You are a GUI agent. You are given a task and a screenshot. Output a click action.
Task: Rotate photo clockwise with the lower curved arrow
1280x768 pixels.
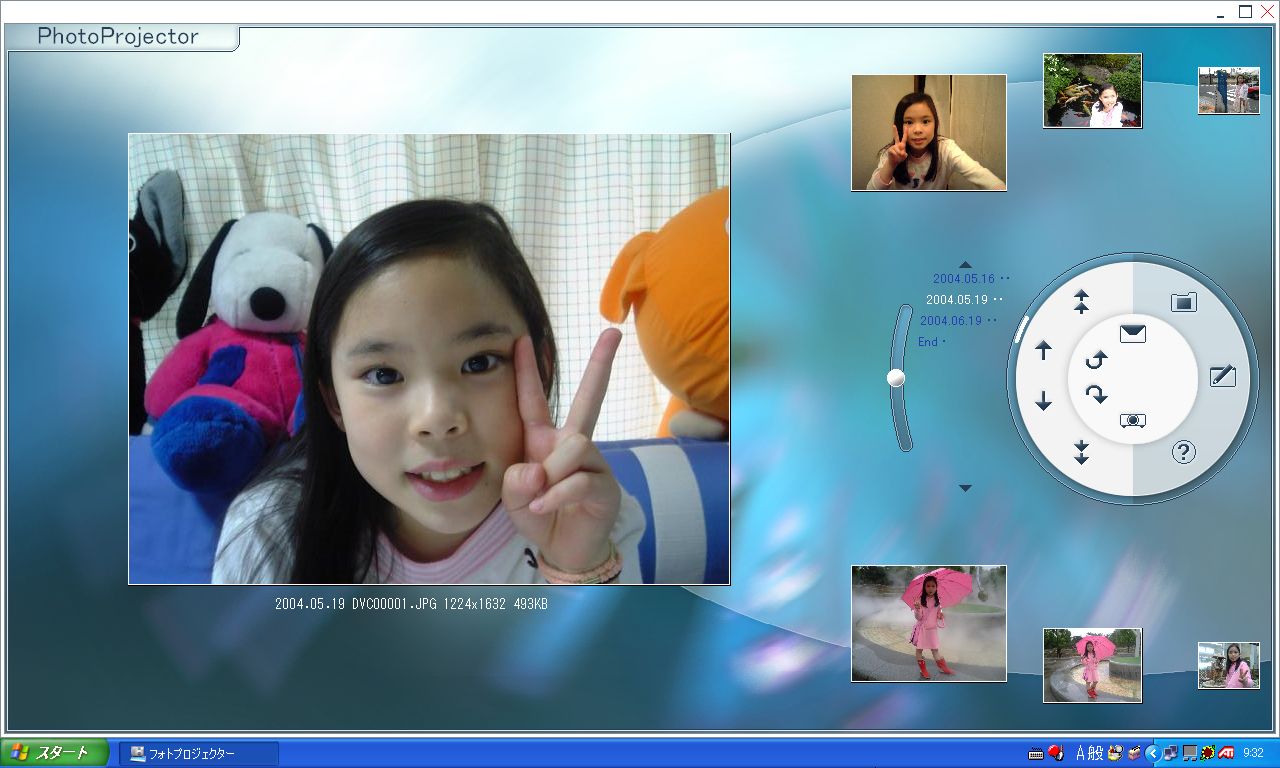[x=1097, y=394]
